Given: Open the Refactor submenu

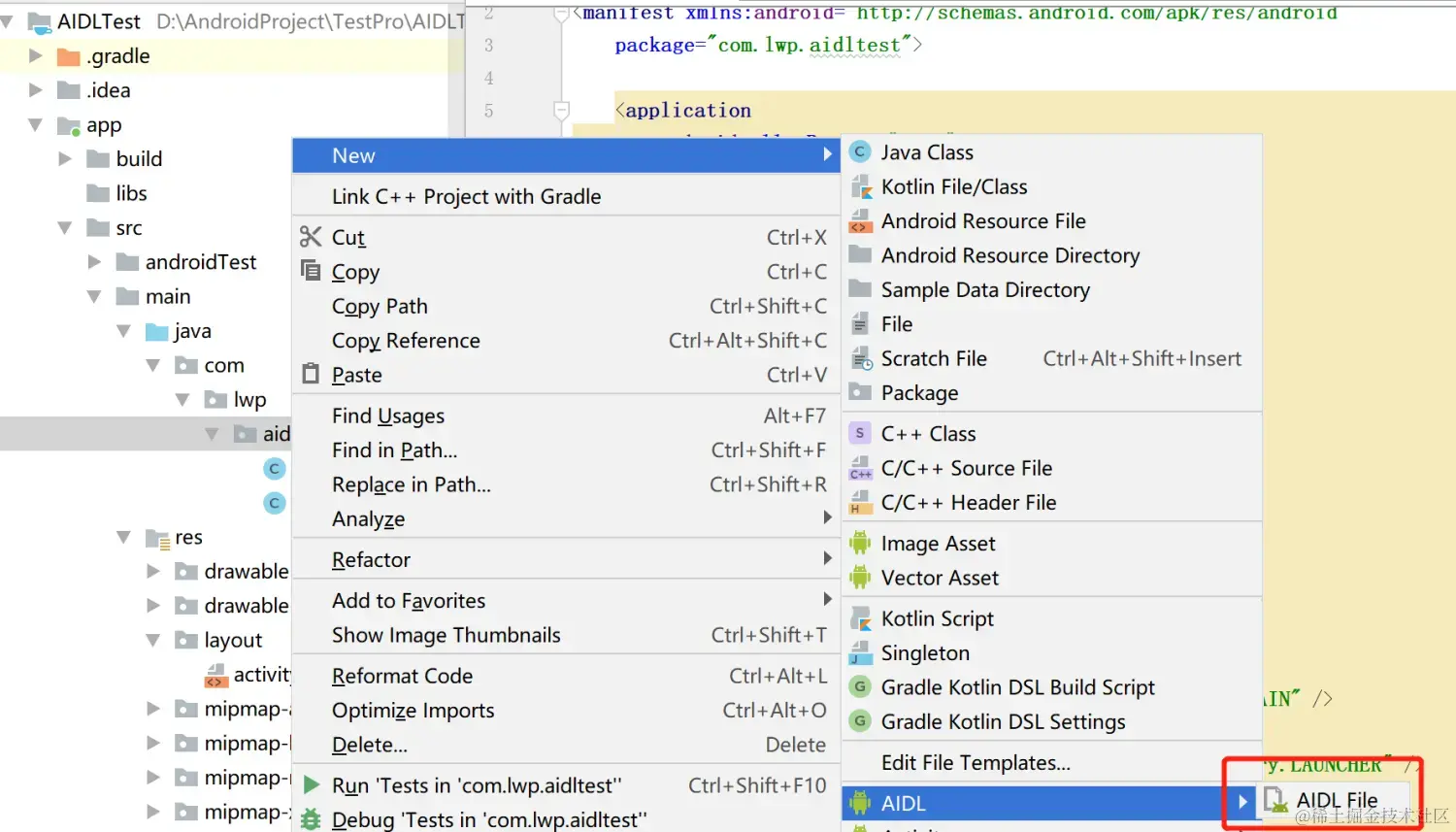Looking at the screenshot, I should 565,559.
